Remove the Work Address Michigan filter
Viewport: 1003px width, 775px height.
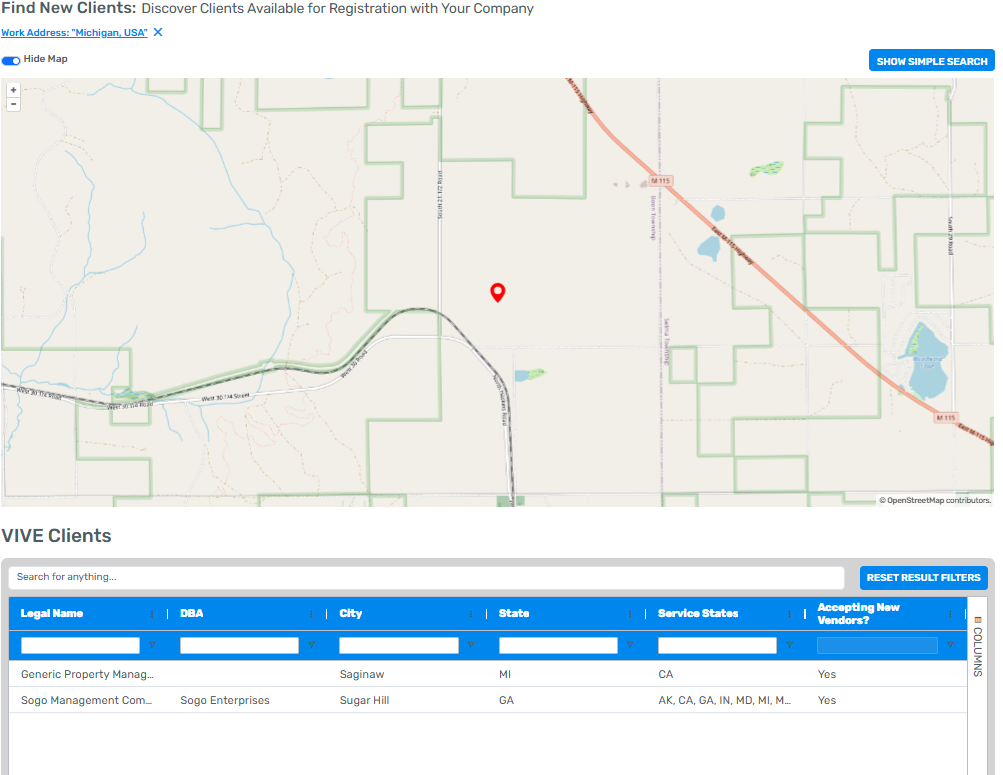point(158,32)
